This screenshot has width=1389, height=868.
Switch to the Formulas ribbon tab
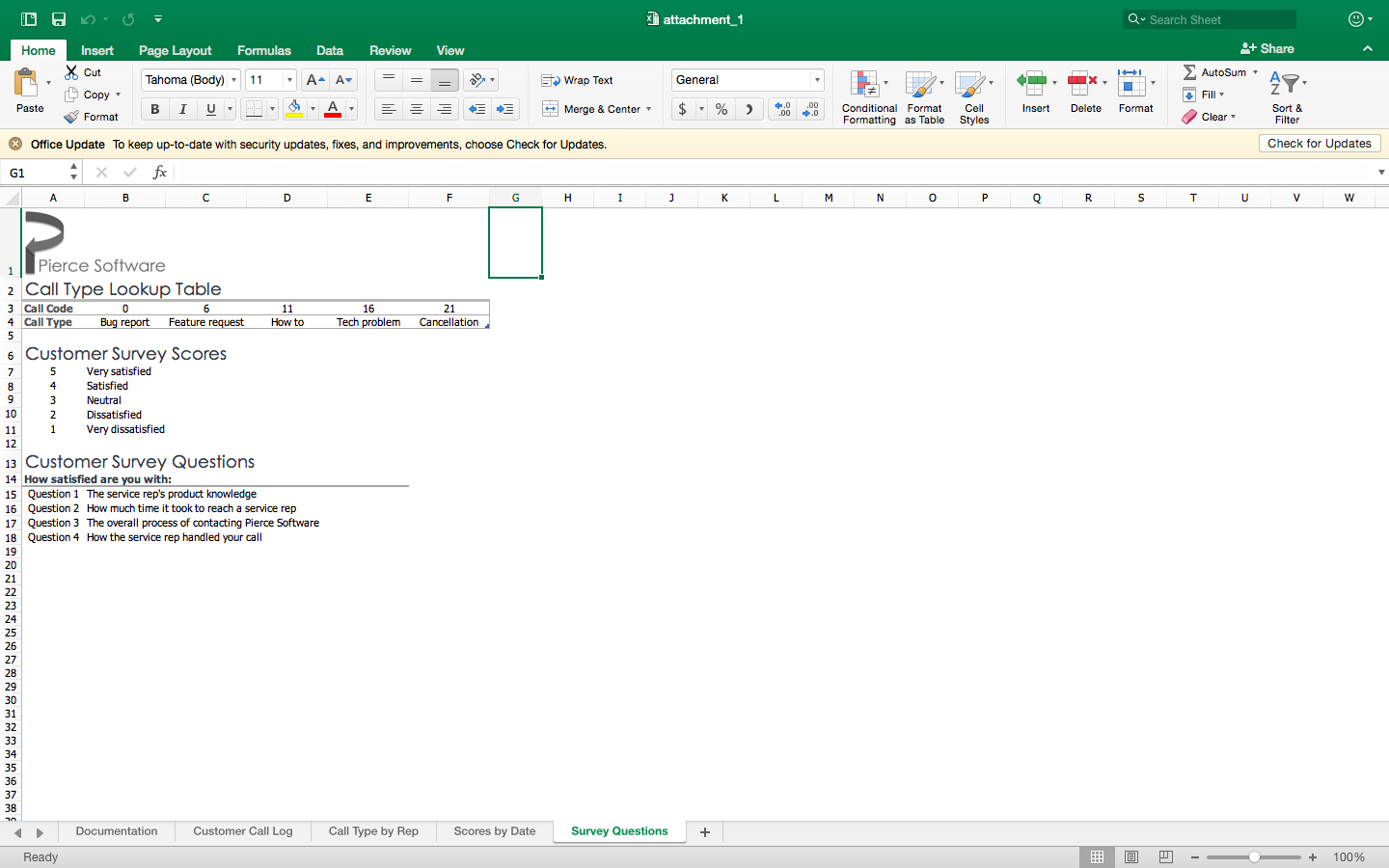coord(263,50)
